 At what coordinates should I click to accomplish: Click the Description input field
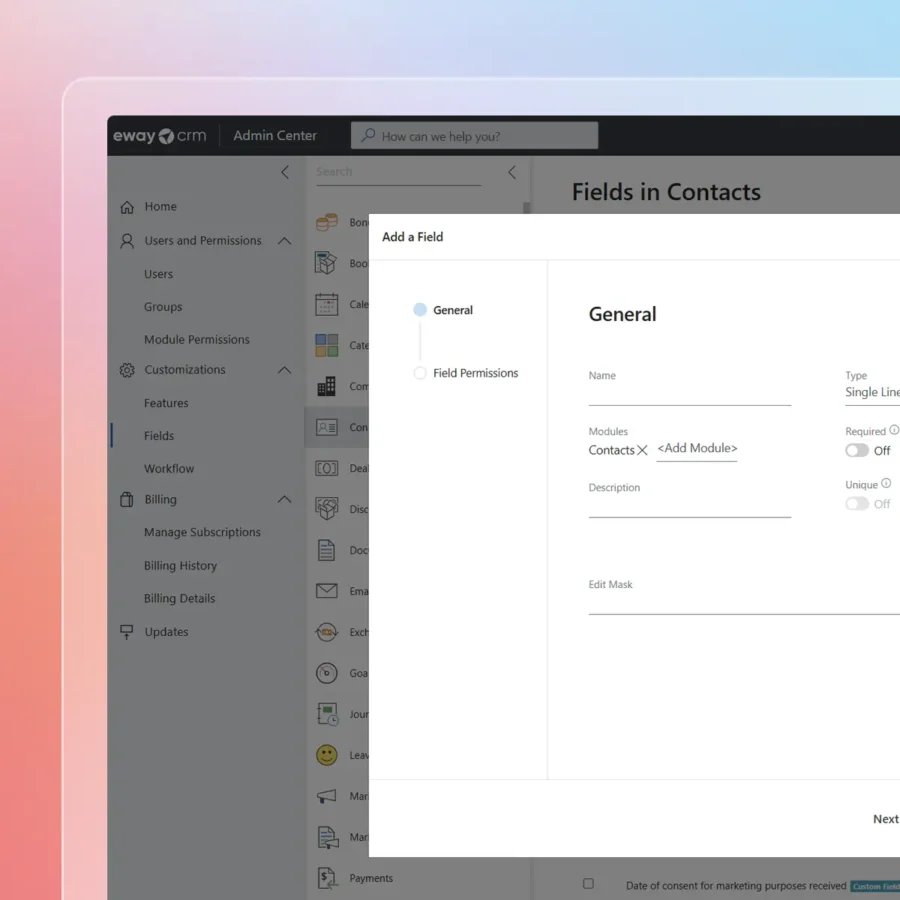pos(689,507)
